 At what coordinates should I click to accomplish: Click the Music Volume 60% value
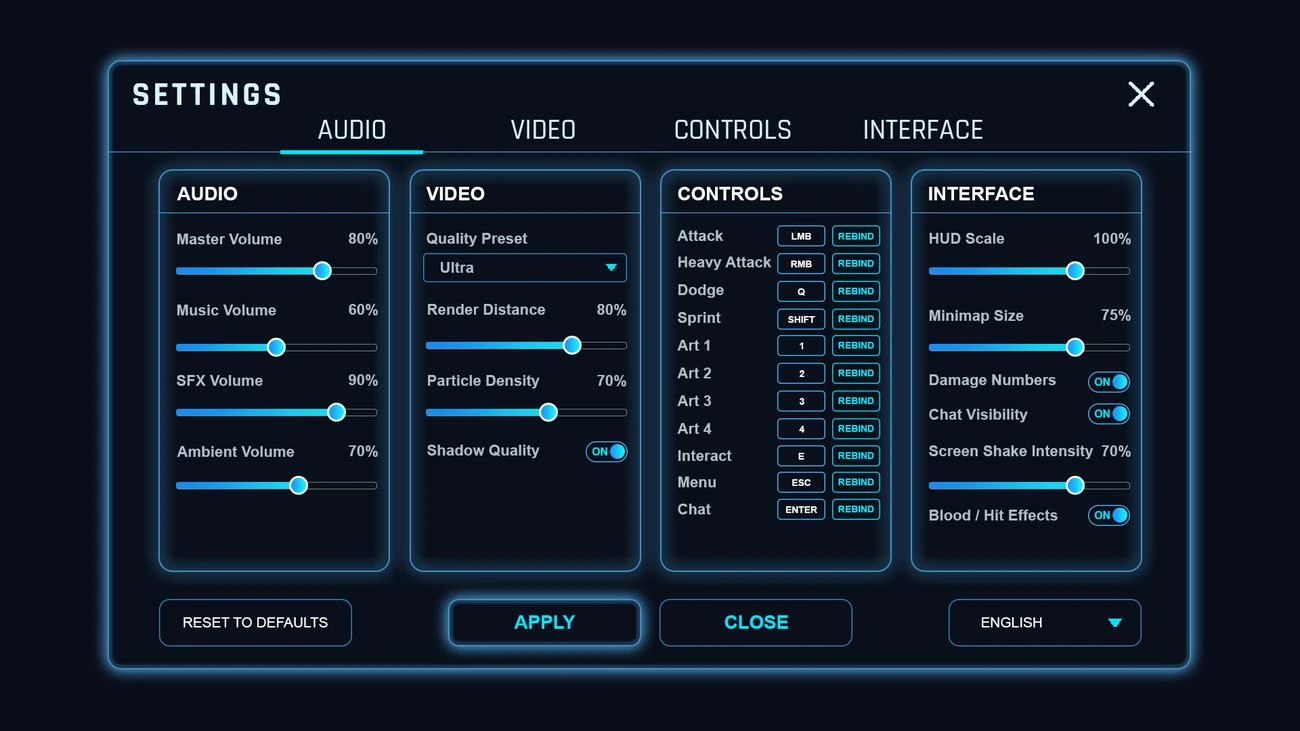click(363, 310)
